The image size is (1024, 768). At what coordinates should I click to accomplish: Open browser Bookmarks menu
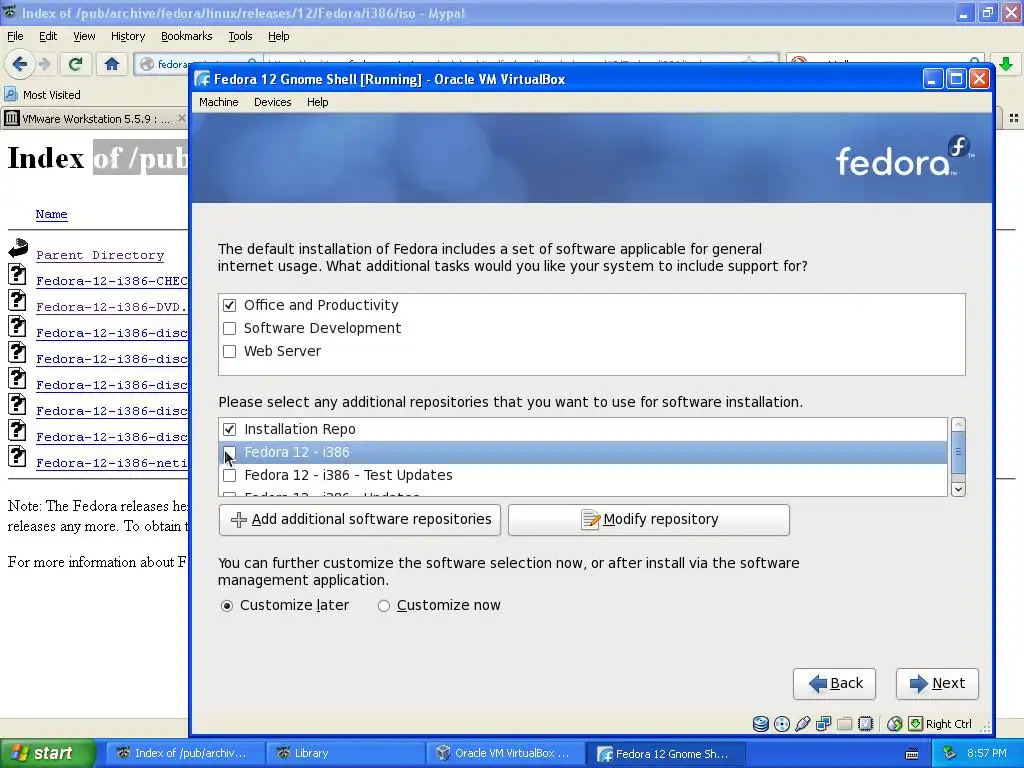point(186,36)
